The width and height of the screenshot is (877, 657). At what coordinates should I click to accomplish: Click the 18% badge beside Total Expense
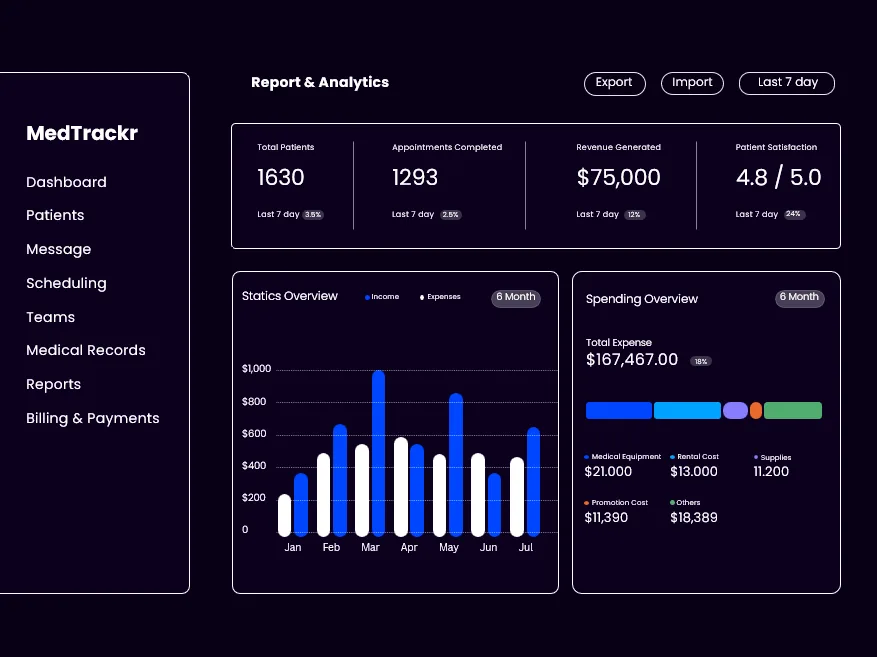pos(700,361)
